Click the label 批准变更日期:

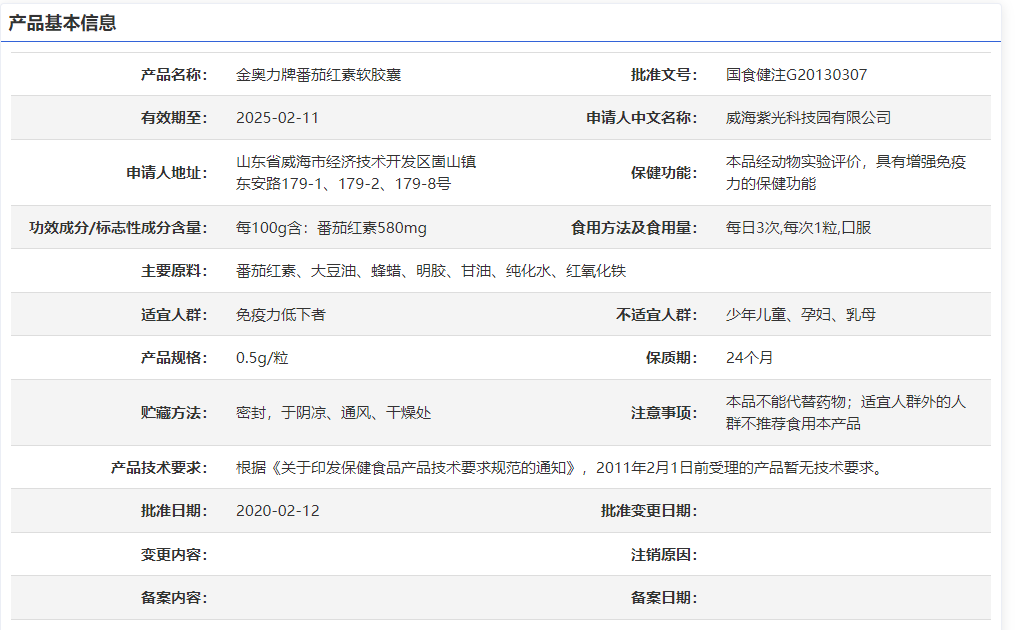(649, 510)
